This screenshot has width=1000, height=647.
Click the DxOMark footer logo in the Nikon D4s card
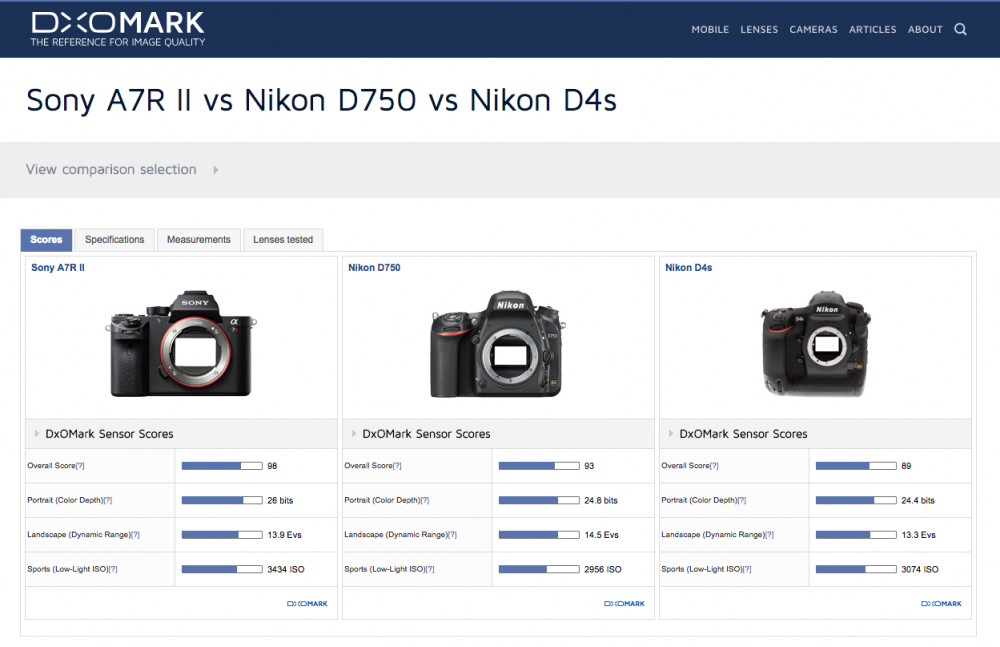tap(941, 604)
